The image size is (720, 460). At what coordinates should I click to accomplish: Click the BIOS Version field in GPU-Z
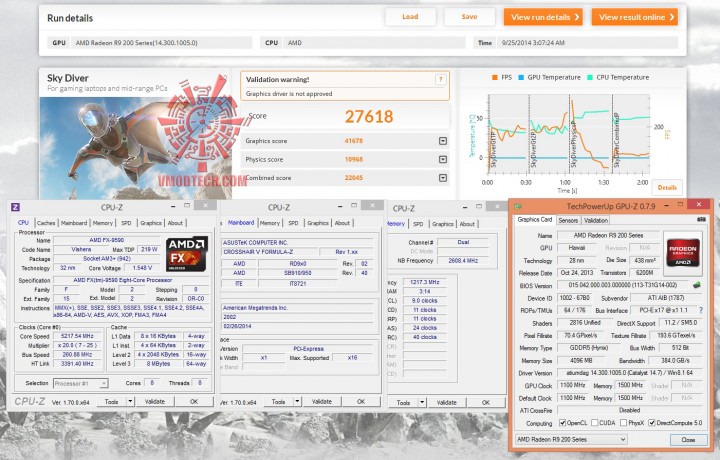(x=623, y=285)
